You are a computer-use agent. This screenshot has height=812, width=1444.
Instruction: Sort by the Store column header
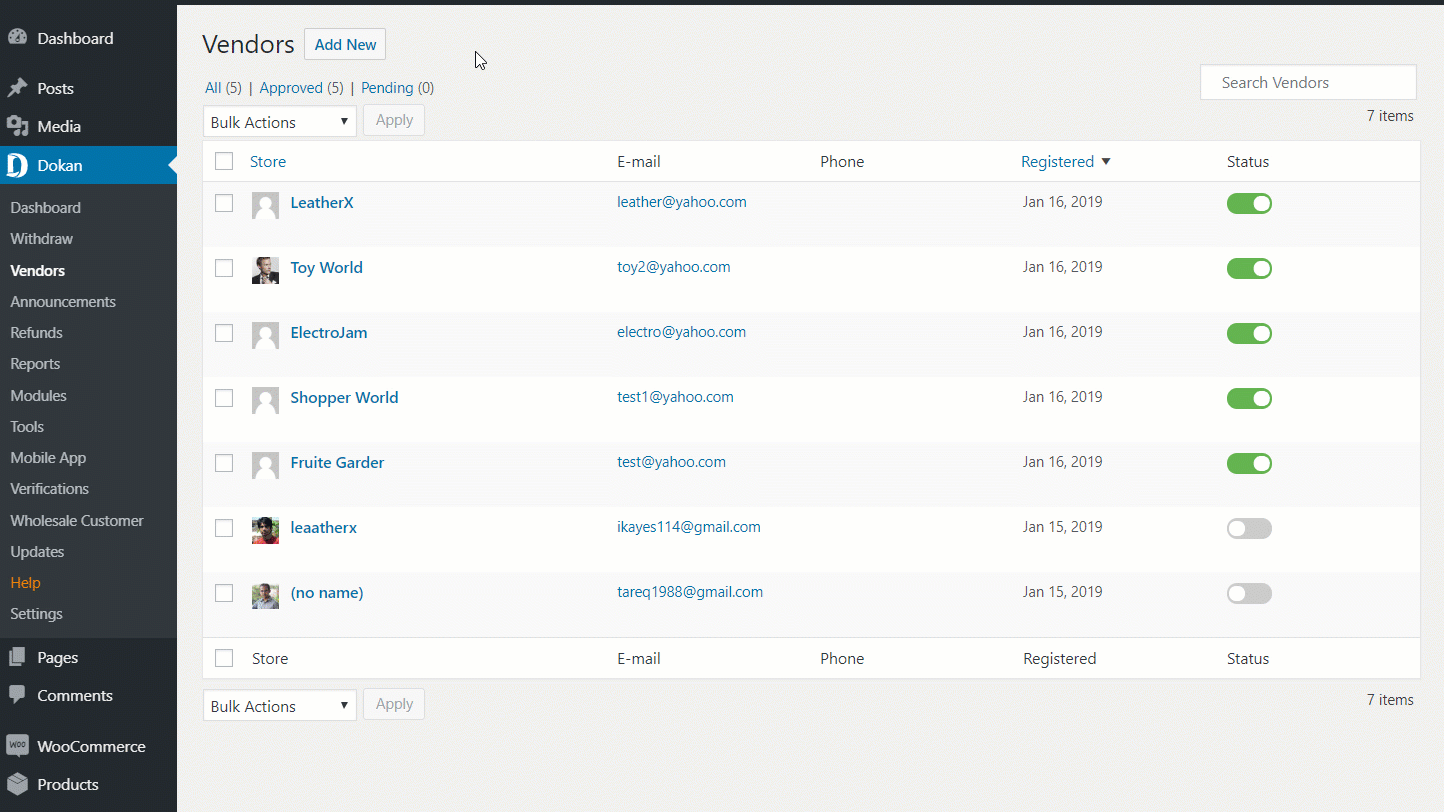pyautogui.click(x=268, y=162)
